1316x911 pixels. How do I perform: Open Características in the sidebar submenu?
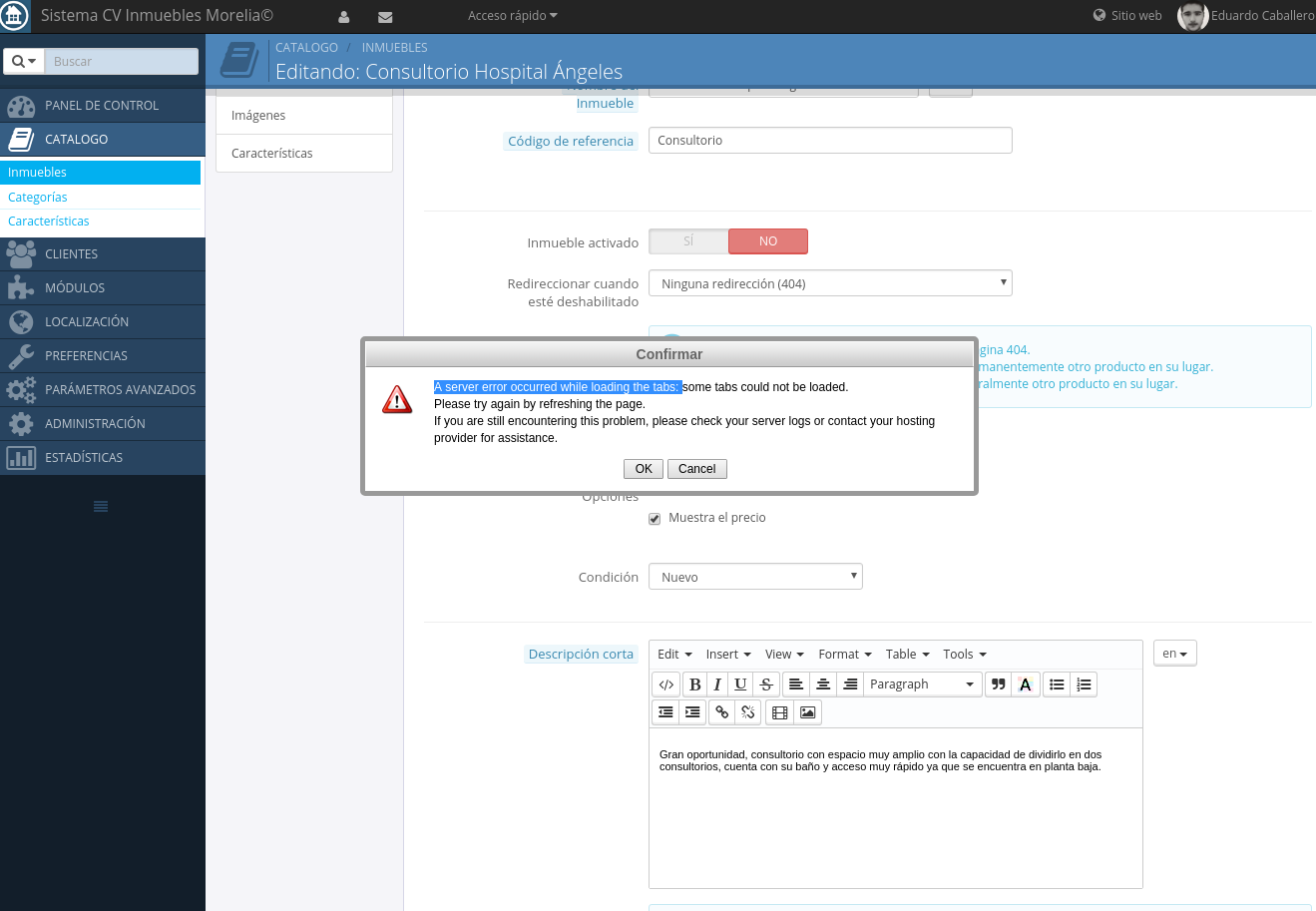point(101,222)
